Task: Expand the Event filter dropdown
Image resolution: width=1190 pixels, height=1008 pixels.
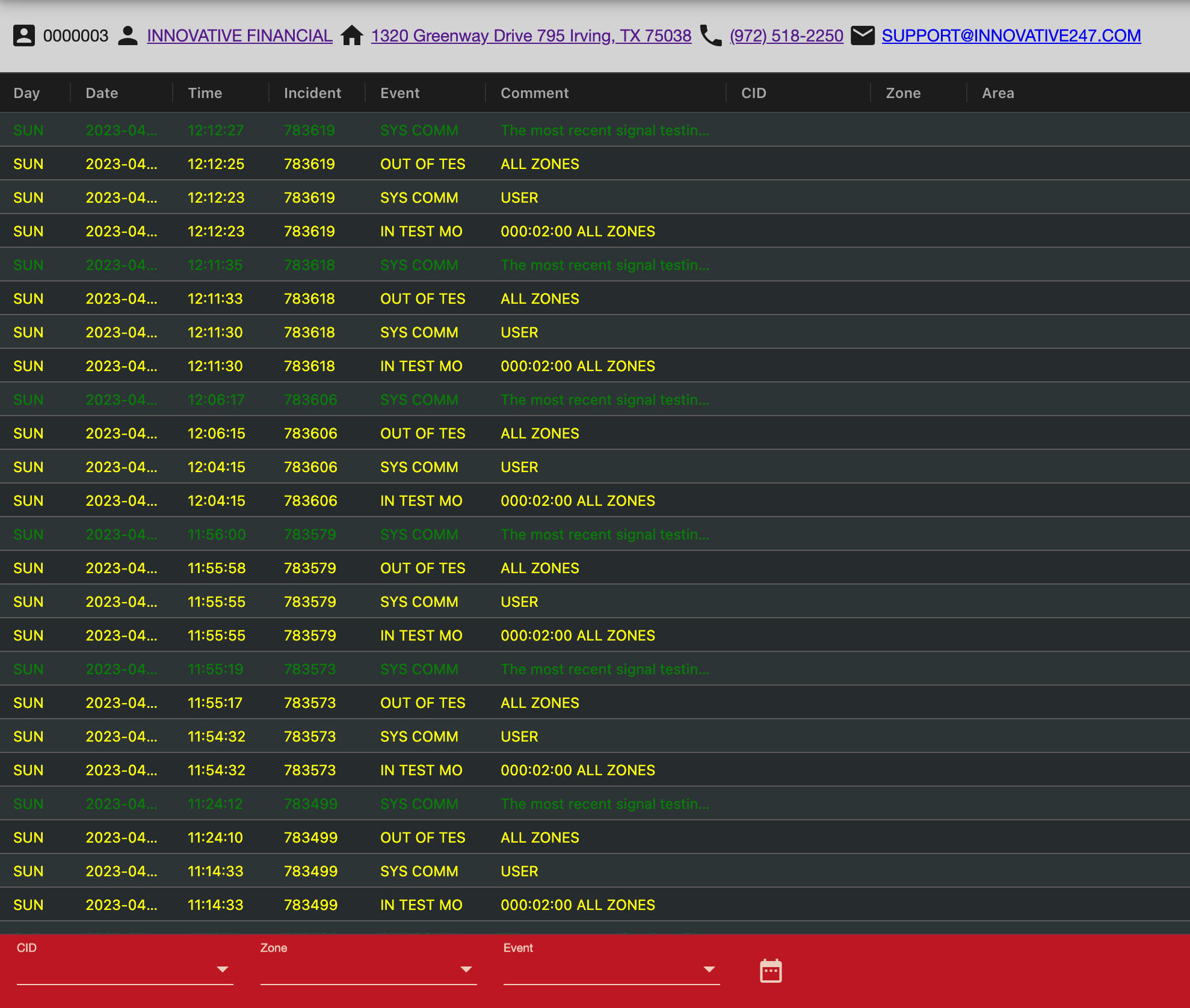Action: 612,969
